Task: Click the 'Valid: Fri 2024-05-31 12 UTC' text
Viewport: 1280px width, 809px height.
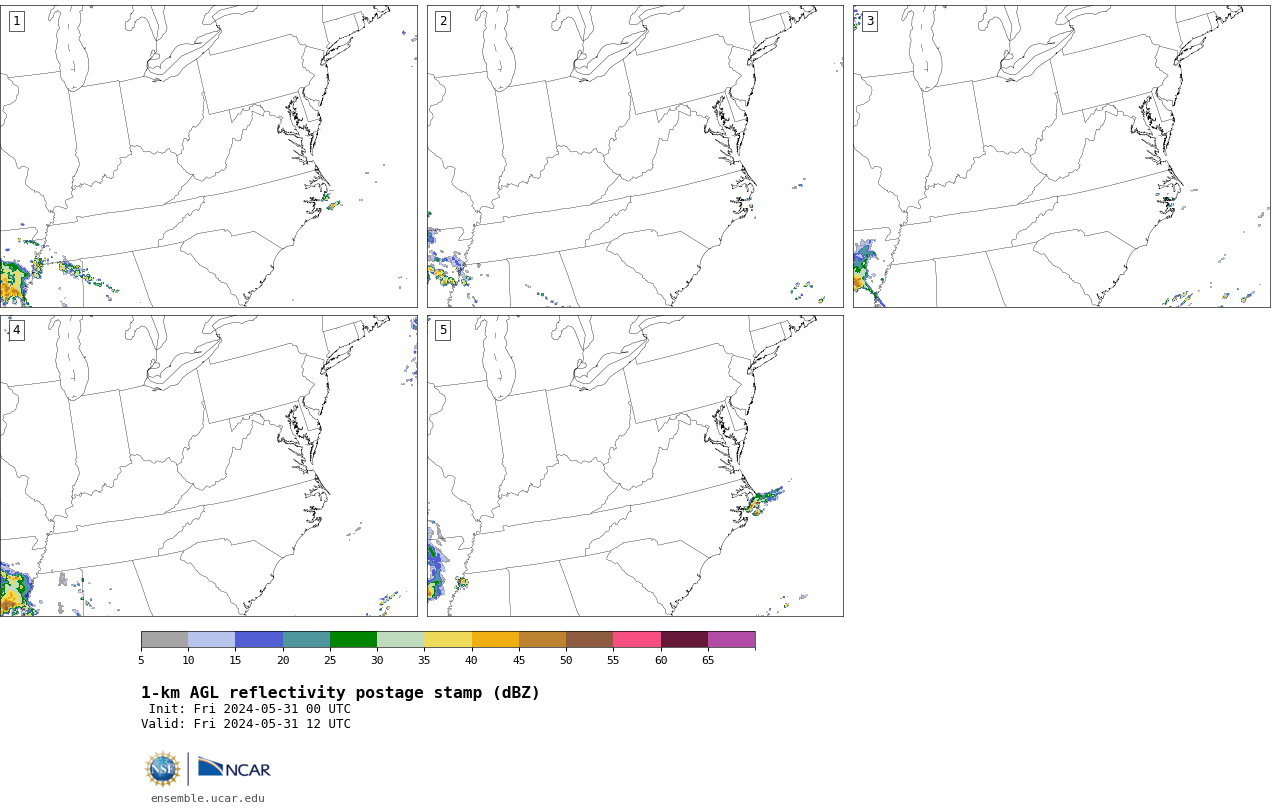Action: tap(246, 724)
